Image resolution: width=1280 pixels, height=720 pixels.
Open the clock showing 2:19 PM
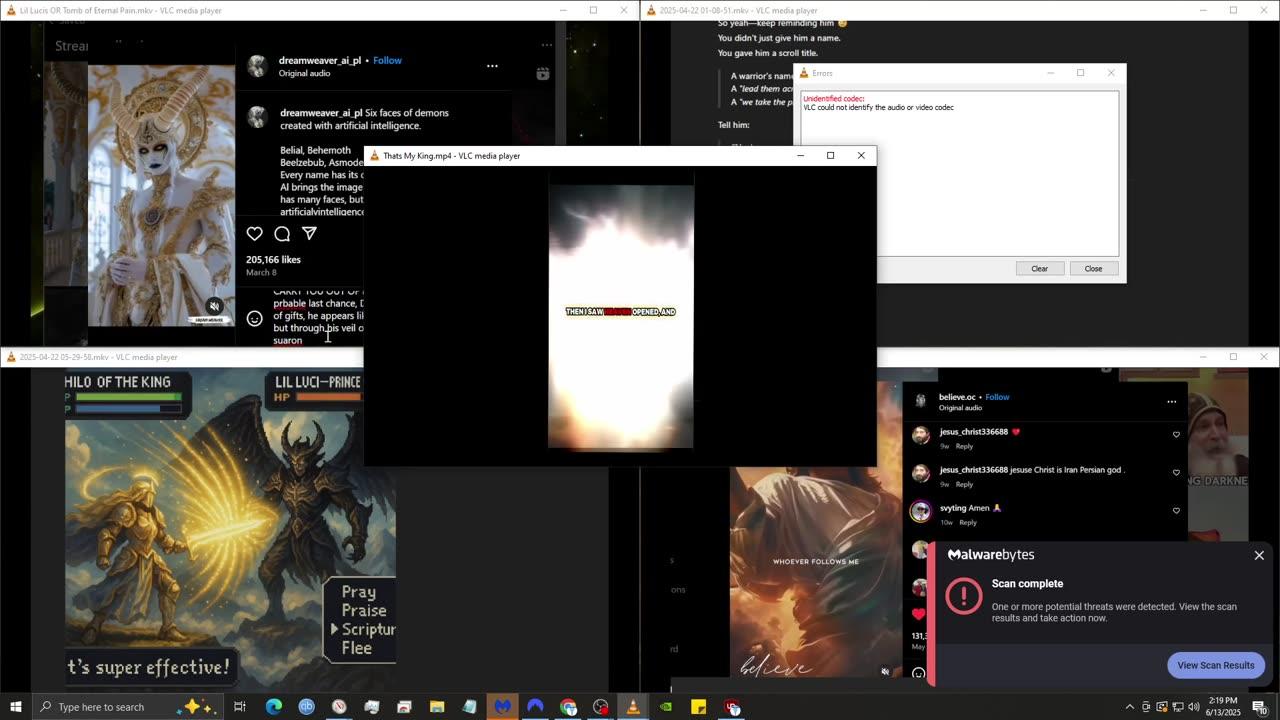click(x=1223, y=707)
